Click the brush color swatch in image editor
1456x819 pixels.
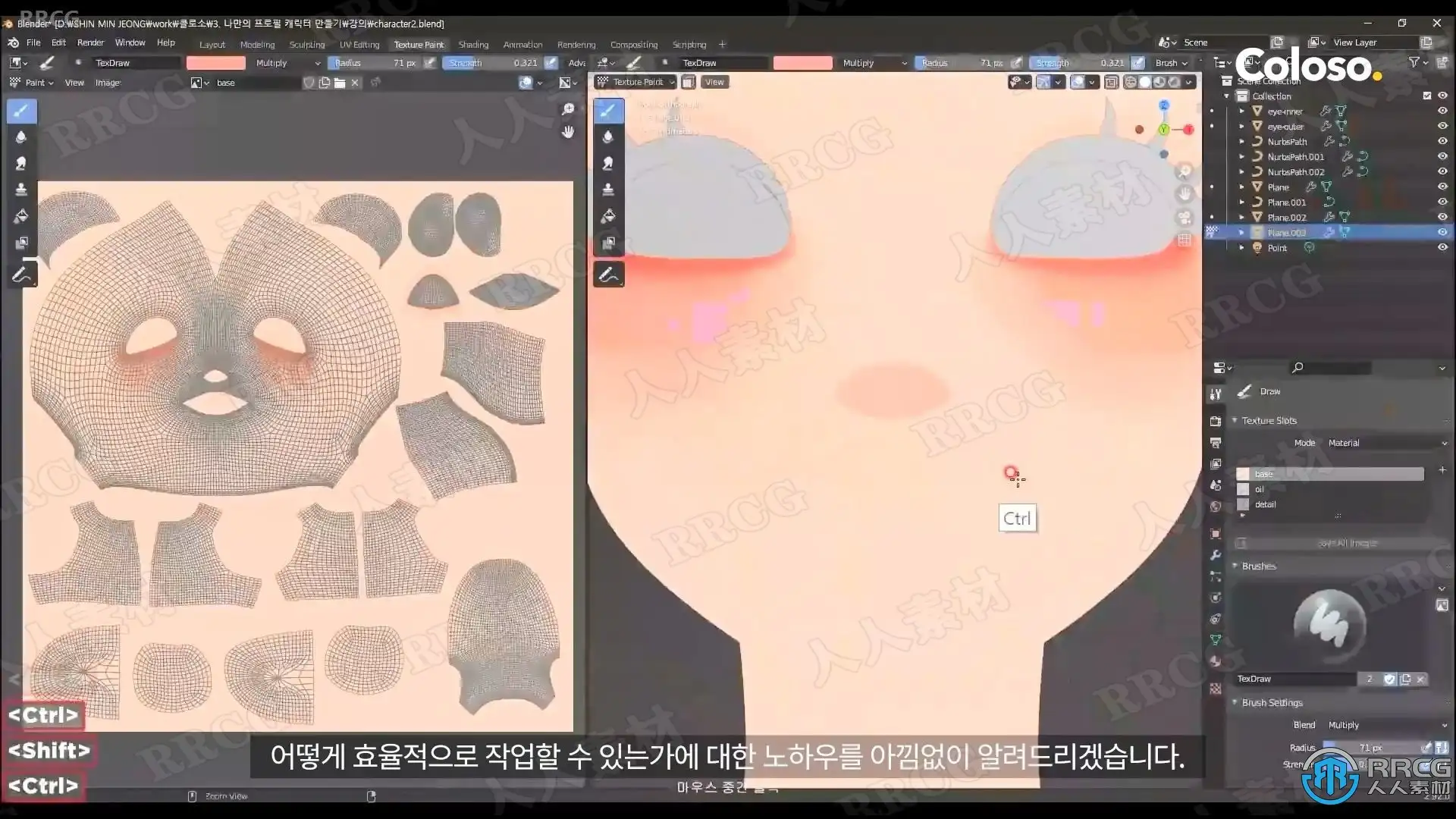tap(216, 63)
